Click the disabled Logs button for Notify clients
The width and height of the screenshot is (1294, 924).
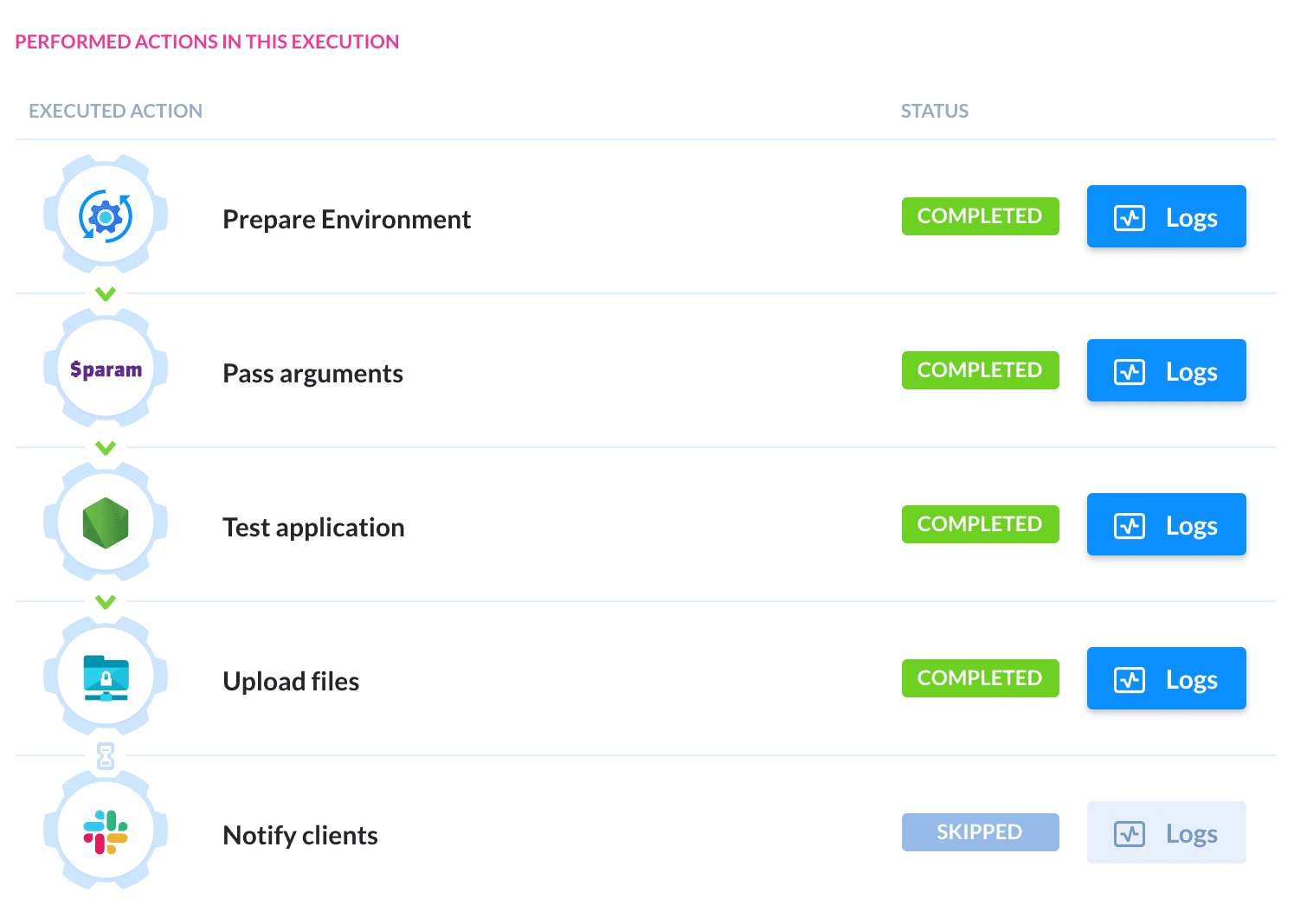[x=1166, y=832]
